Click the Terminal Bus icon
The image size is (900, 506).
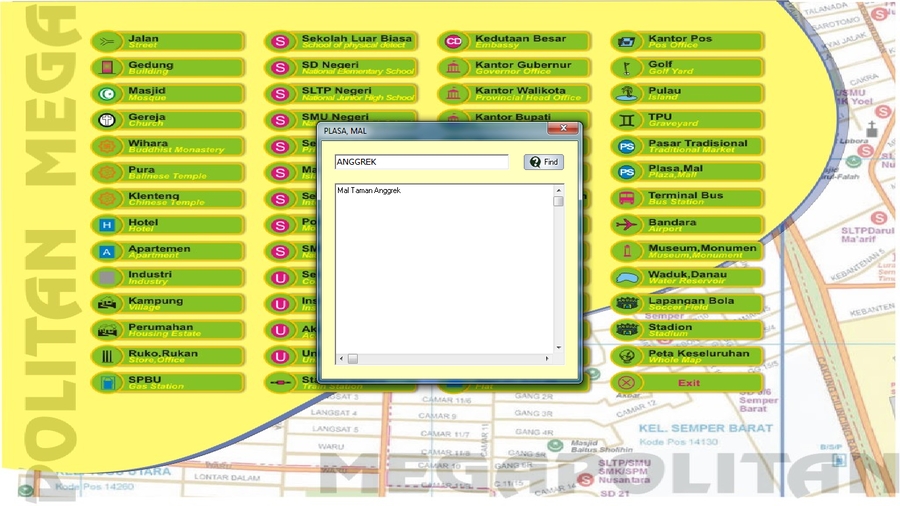pos(627,199)
